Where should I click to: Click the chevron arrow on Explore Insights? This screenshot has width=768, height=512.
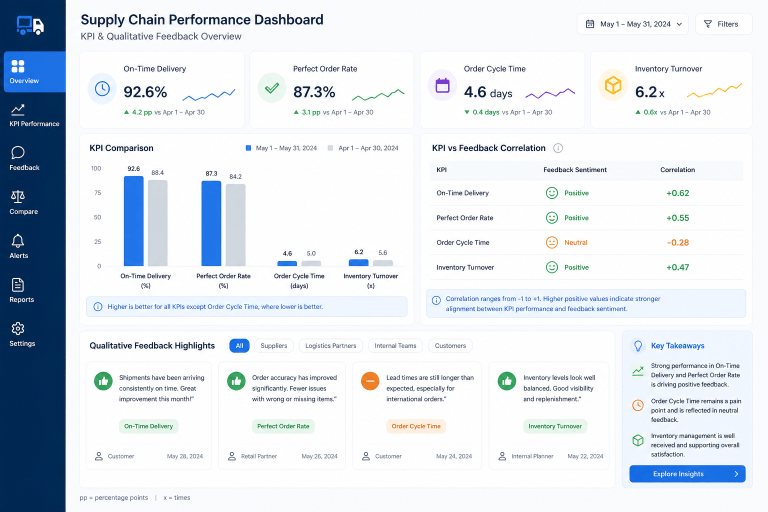coord(736,474)
